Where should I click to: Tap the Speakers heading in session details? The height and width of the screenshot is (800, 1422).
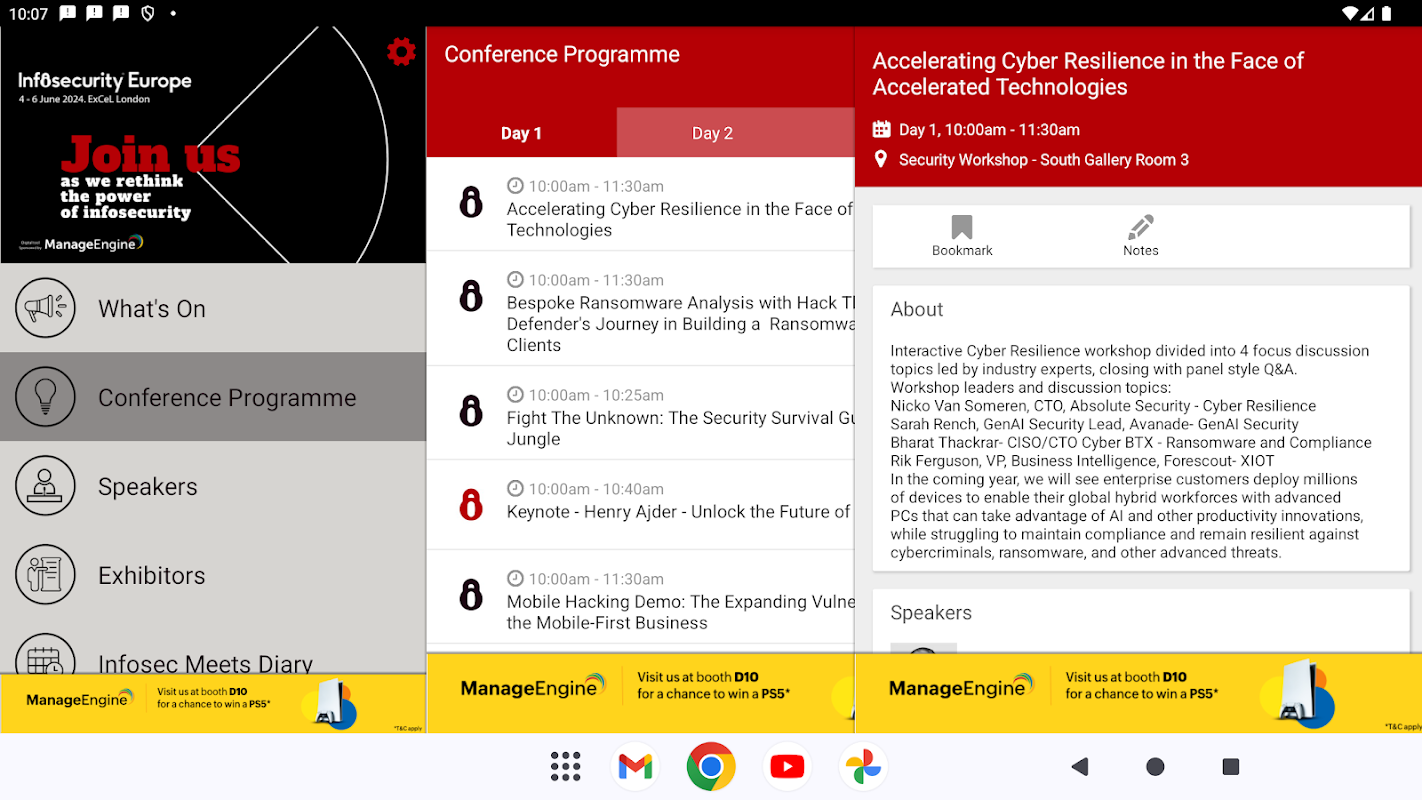point(931,612)
